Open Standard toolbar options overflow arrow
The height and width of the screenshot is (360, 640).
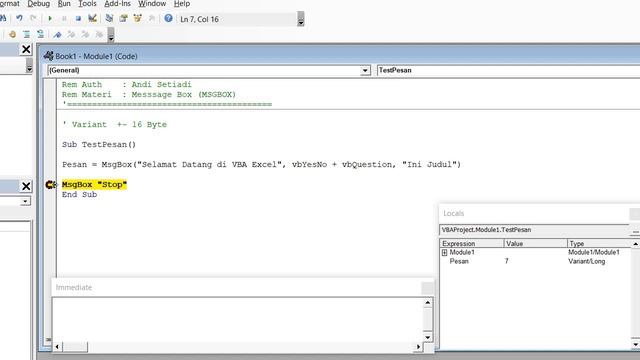[301, 19]
